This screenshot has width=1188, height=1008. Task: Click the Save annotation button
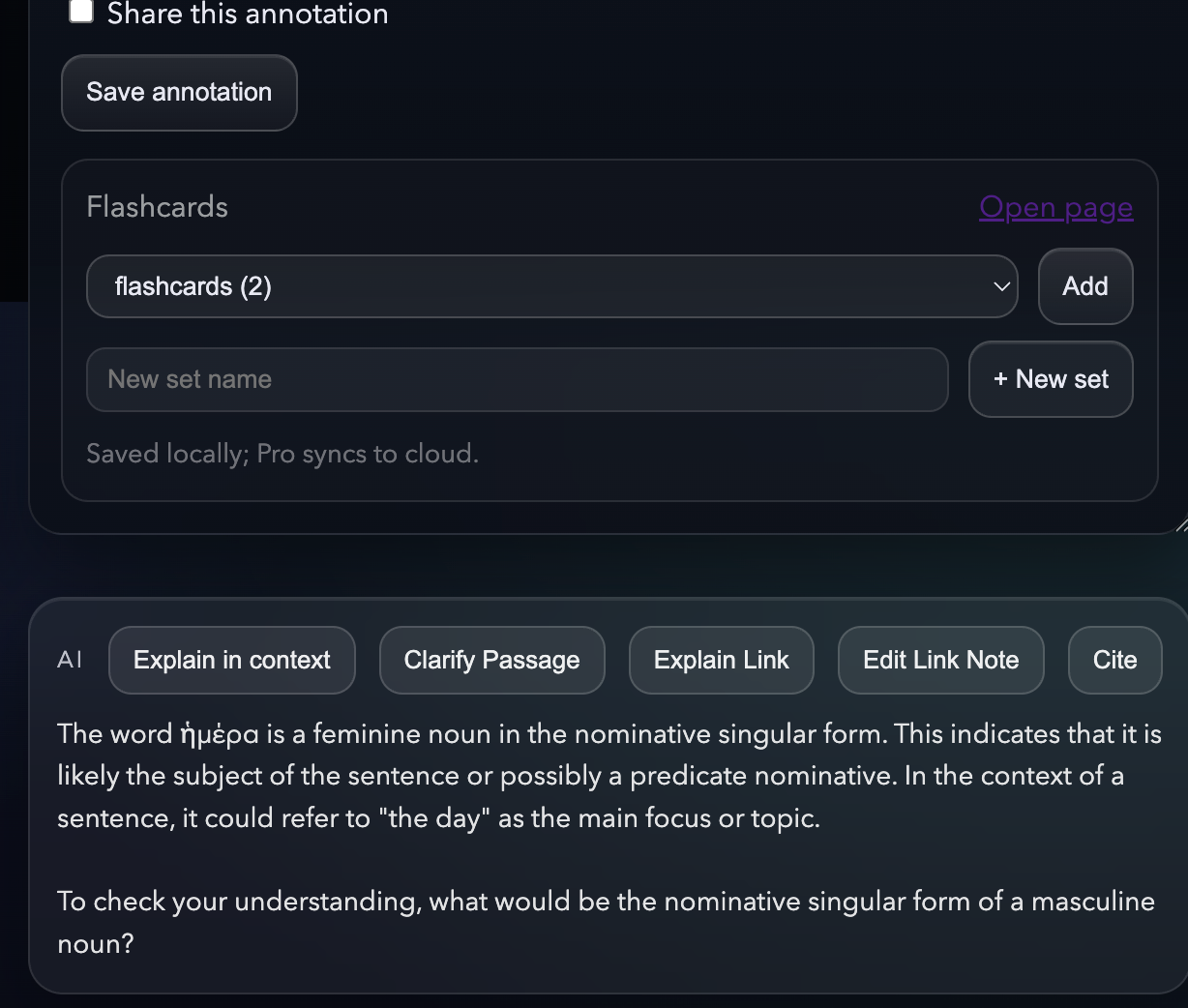pyautogui.click(x=178, y=92)
